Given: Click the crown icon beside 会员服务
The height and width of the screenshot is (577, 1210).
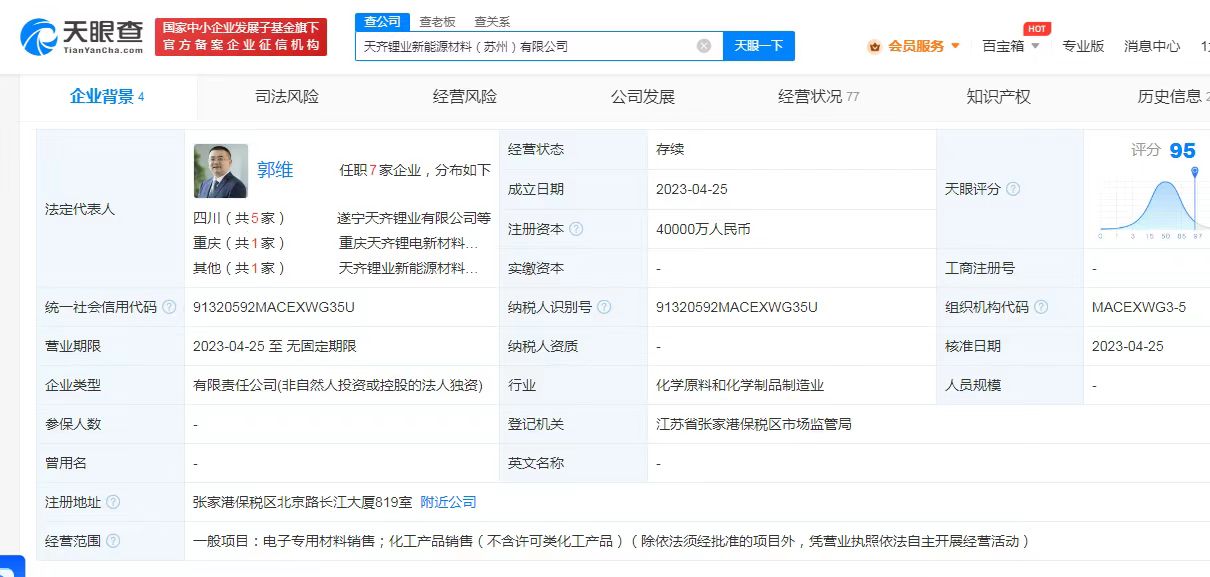Looking at the screenshot, I should pyautogui.click(x=874, y=46).
